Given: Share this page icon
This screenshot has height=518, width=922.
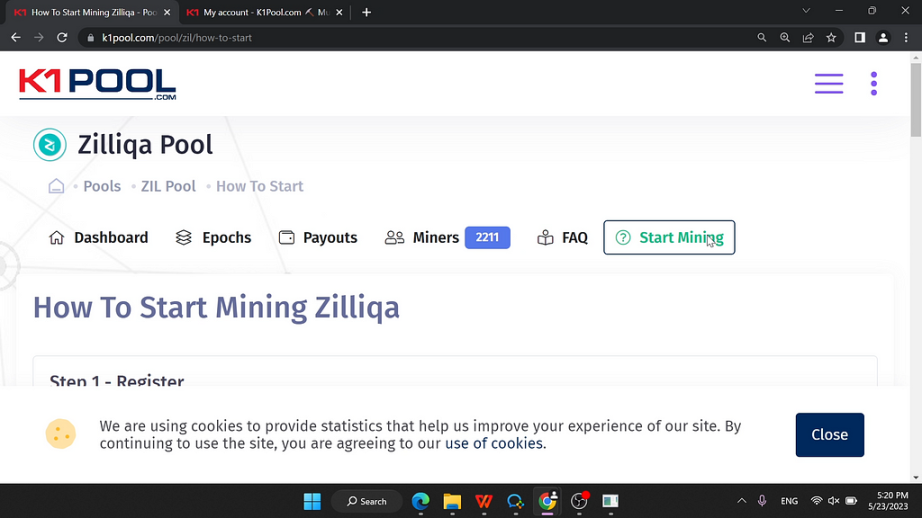Looking at the screenshot, I should pos(808,38).
